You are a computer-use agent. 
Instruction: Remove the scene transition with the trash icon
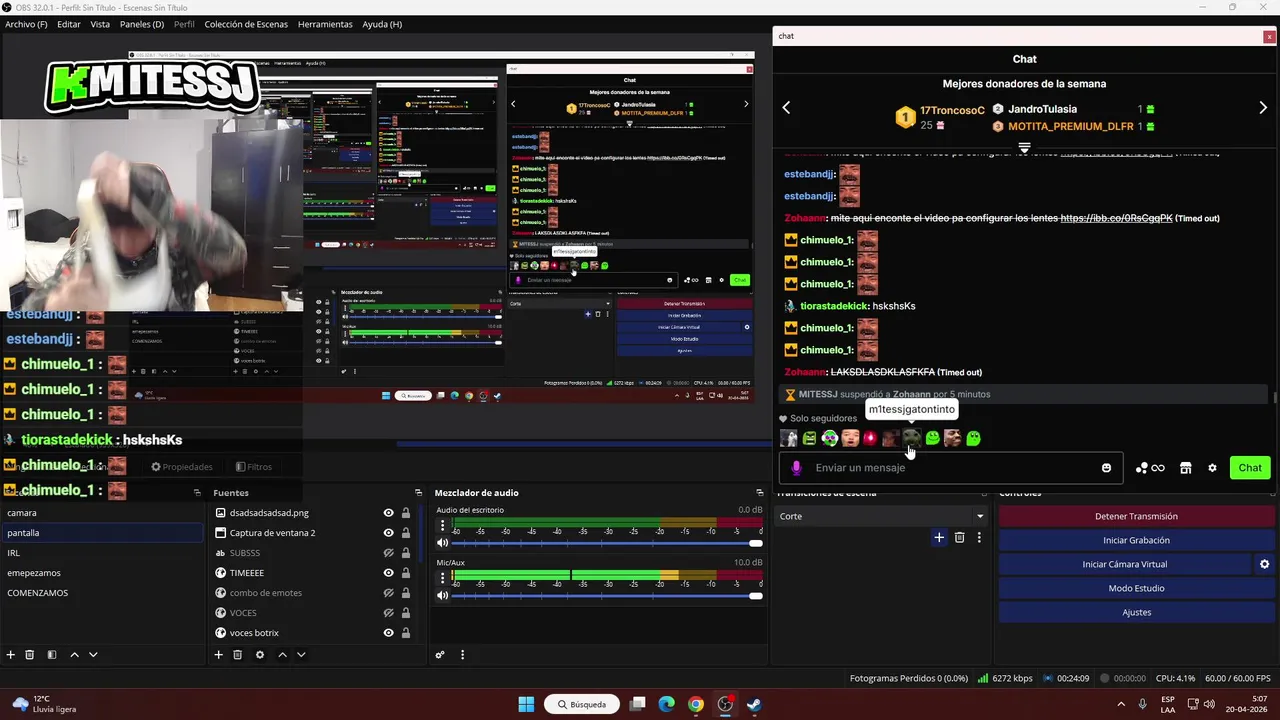tap(959, 538)
